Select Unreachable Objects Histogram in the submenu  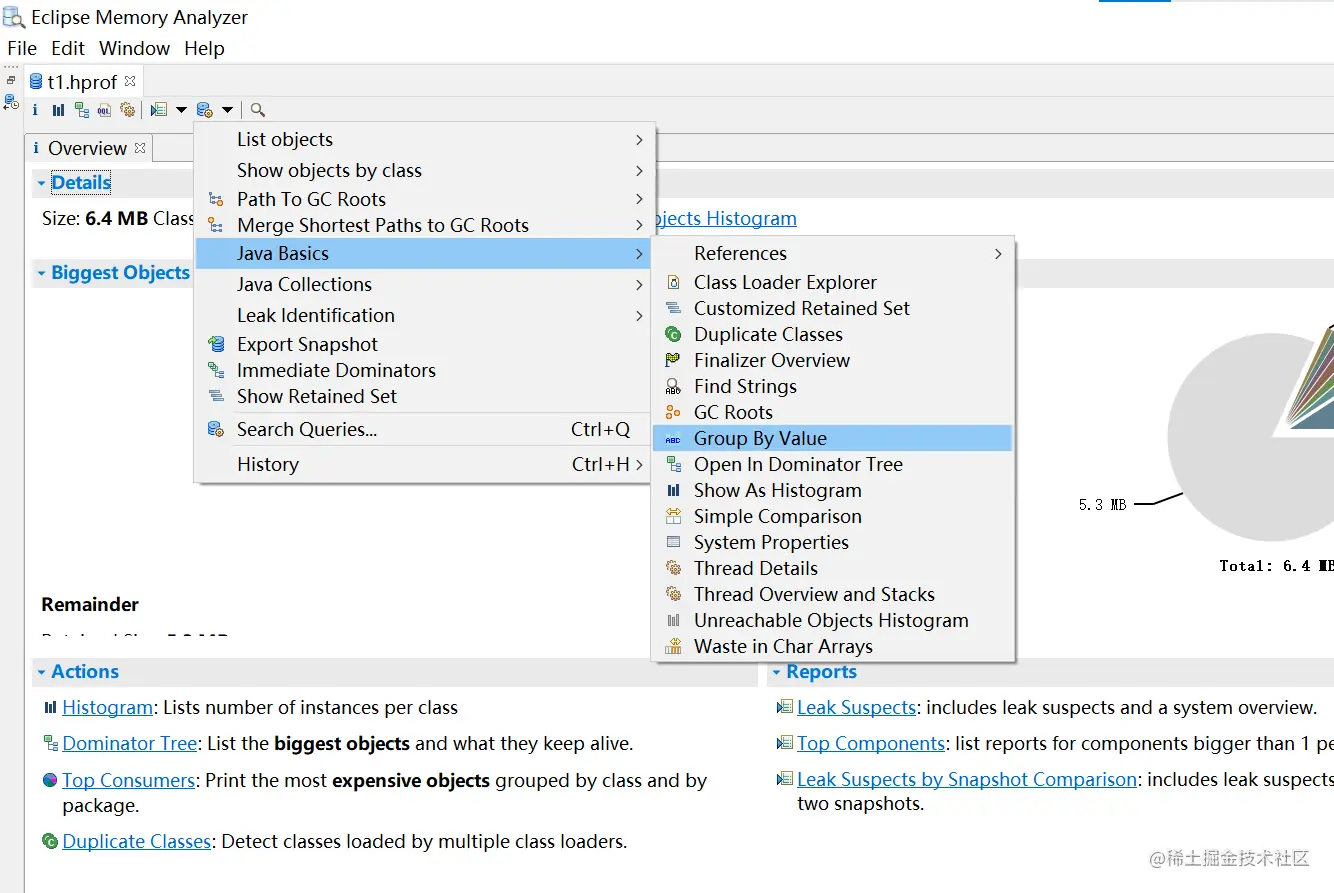tap(833, 621)
